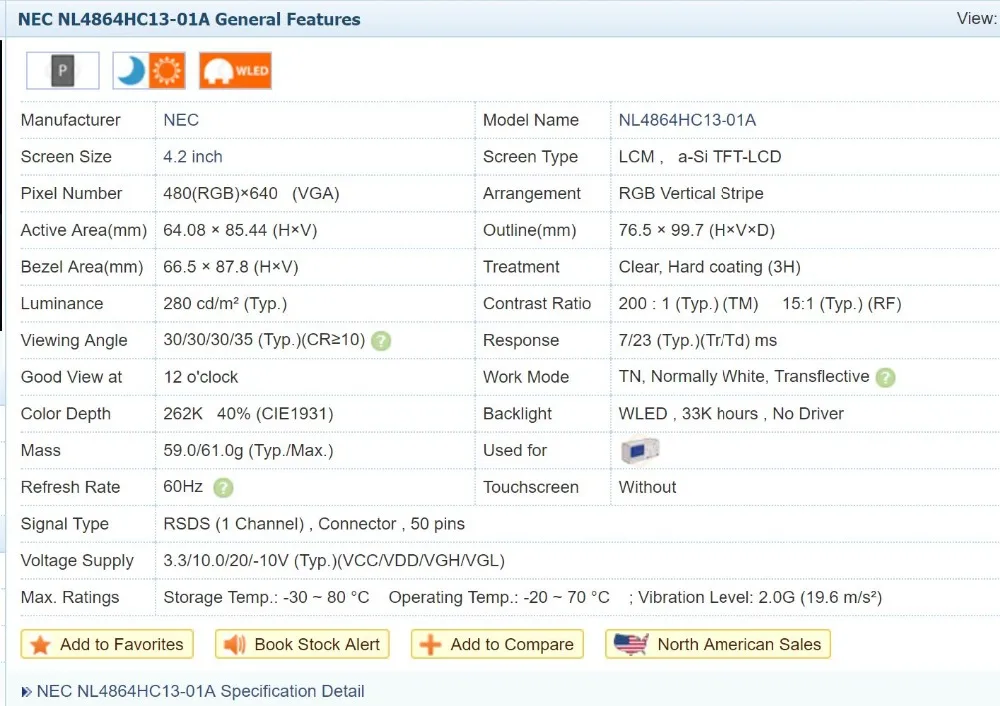Click the portrait panel orientation icon
The image size is (1000, 706).
(63, 71)
